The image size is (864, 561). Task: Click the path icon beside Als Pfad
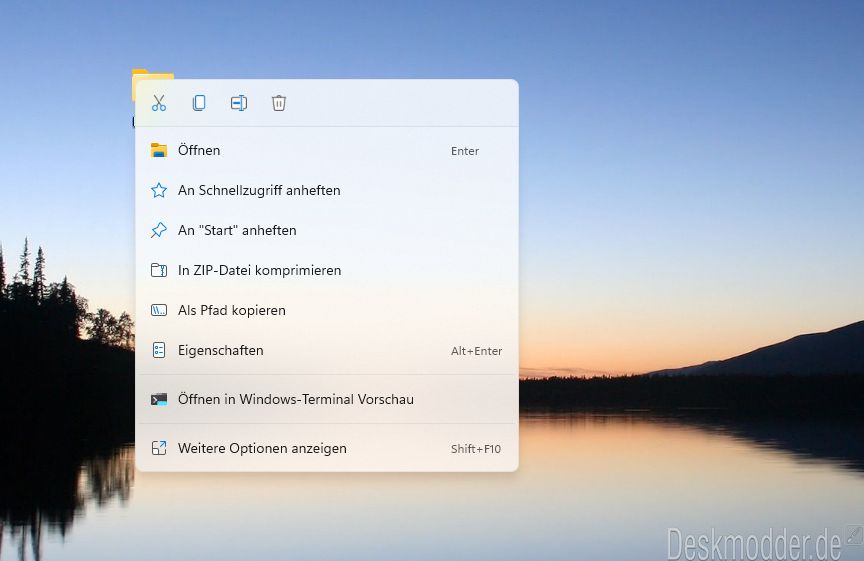coord(159,310)
